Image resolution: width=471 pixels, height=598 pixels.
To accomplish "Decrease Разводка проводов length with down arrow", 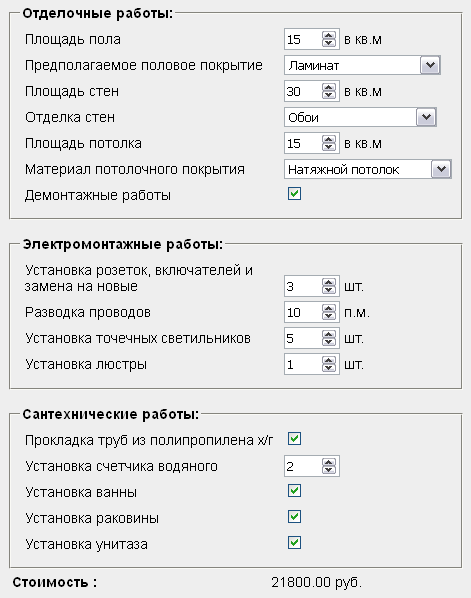I will 329,316.
